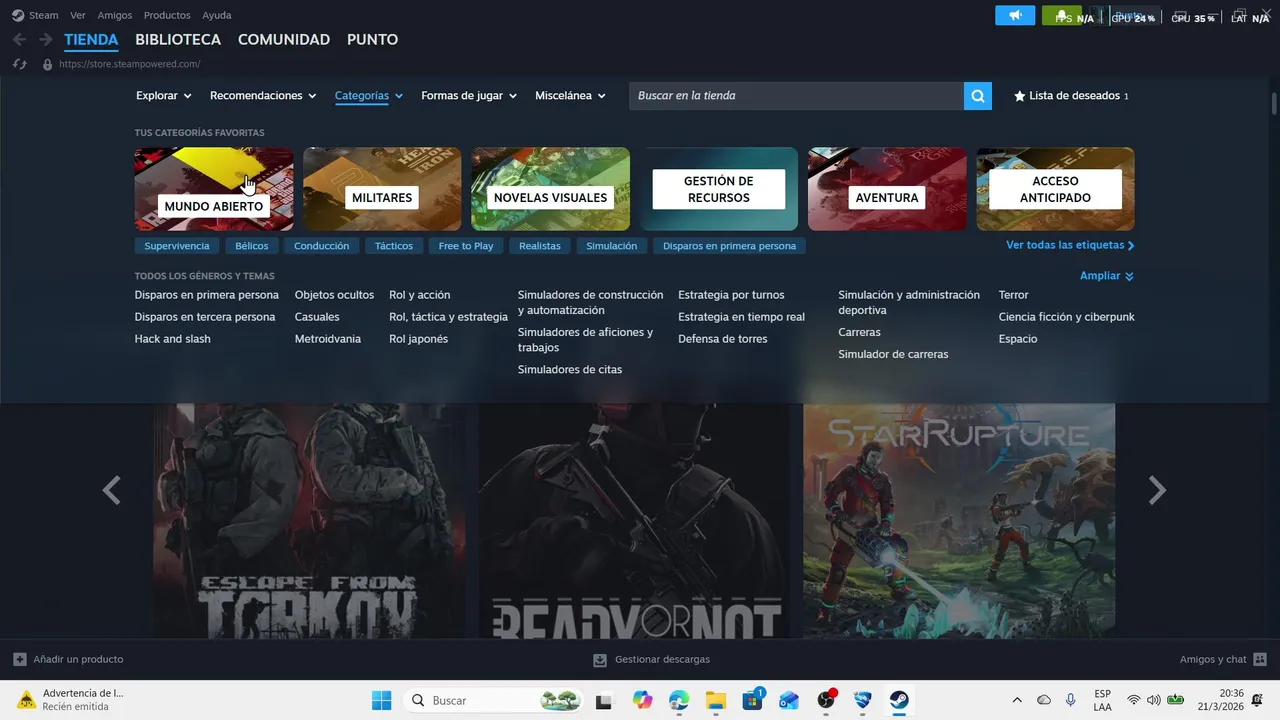This screenshot has height=720, width=1280.
Task: Show next carousel games with right arrow
Action: [x=1157, y=490]
